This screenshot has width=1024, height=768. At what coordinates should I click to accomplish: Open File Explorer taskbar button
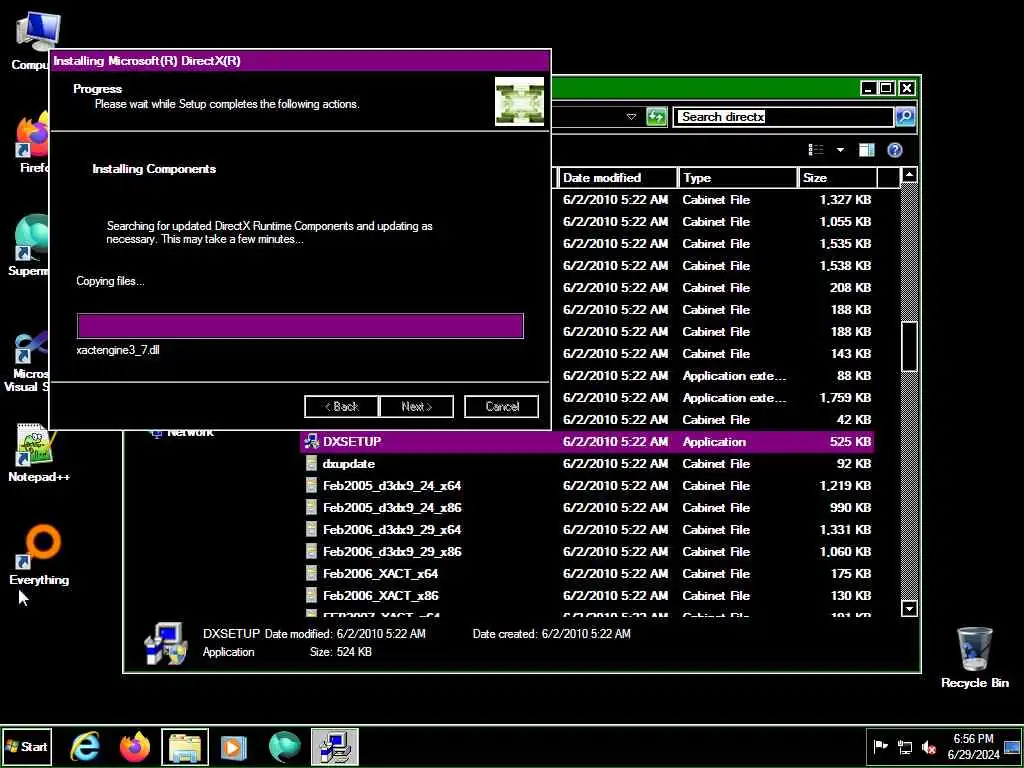[185, 747]
